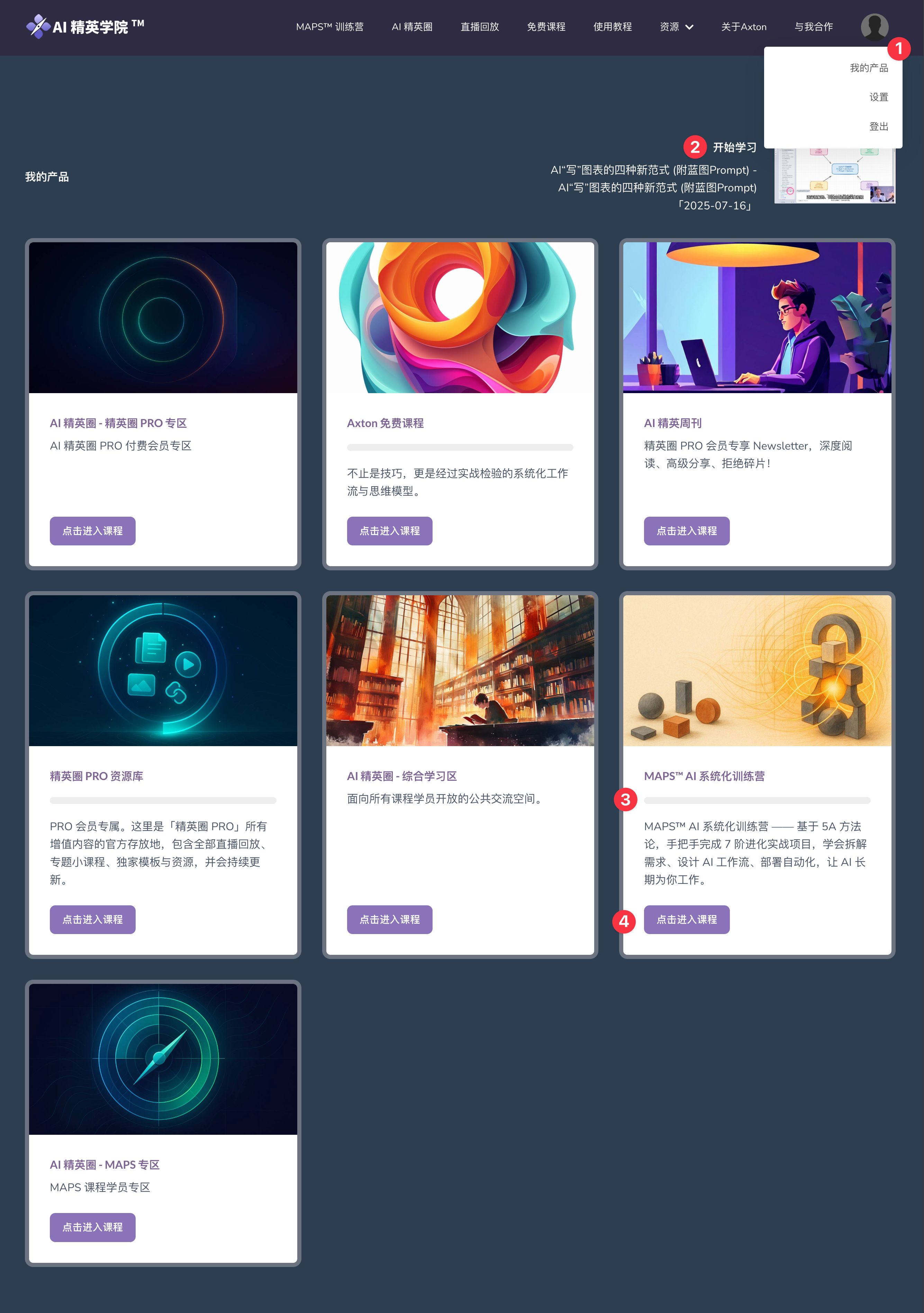This screenshot has height=1313, width=924.
Task: Click 登出 to log out
Action: pyautogui.click(x=878, y=126)
